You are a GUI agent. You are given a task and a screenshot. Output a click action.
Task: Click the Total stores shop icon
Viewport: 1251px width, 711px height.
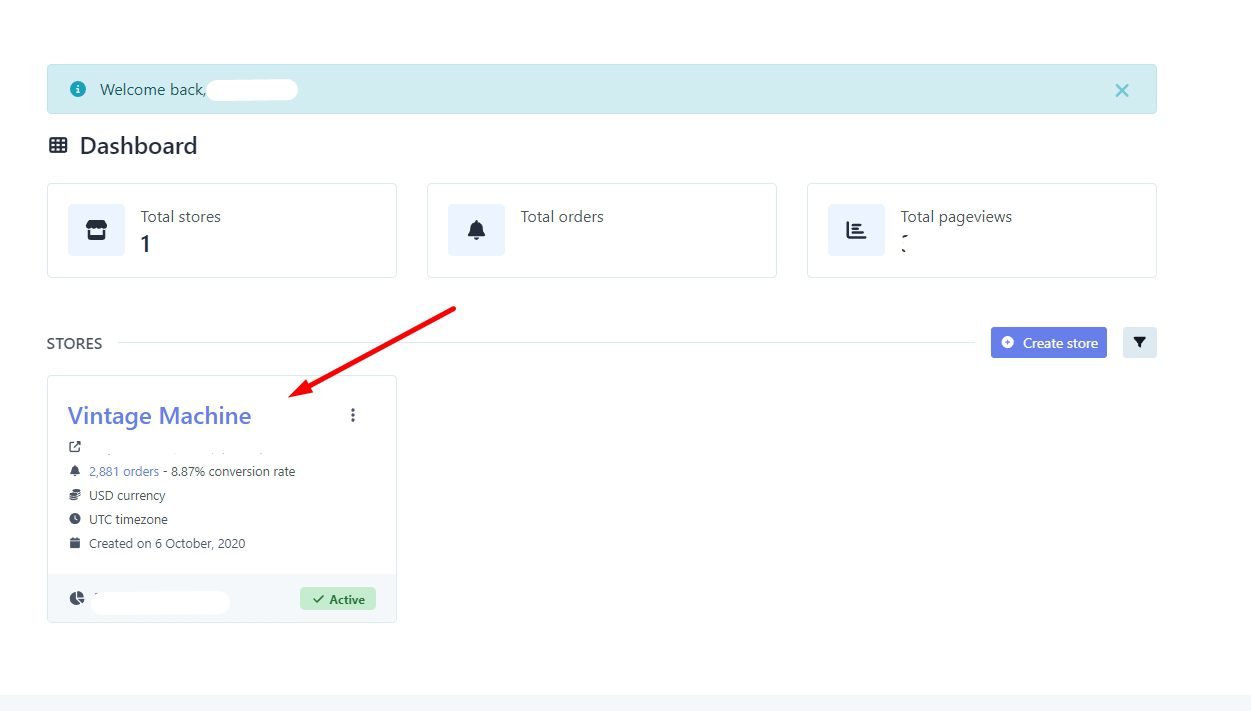click(96, 230)
